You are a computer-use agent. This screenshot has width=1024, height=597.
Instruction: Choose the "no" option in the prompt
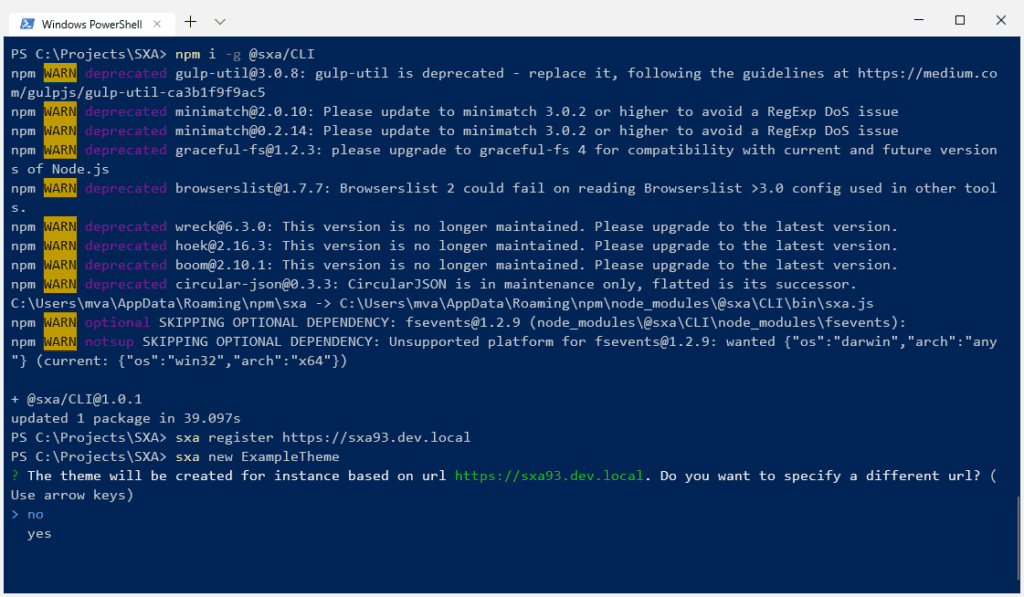pos(35,514)
